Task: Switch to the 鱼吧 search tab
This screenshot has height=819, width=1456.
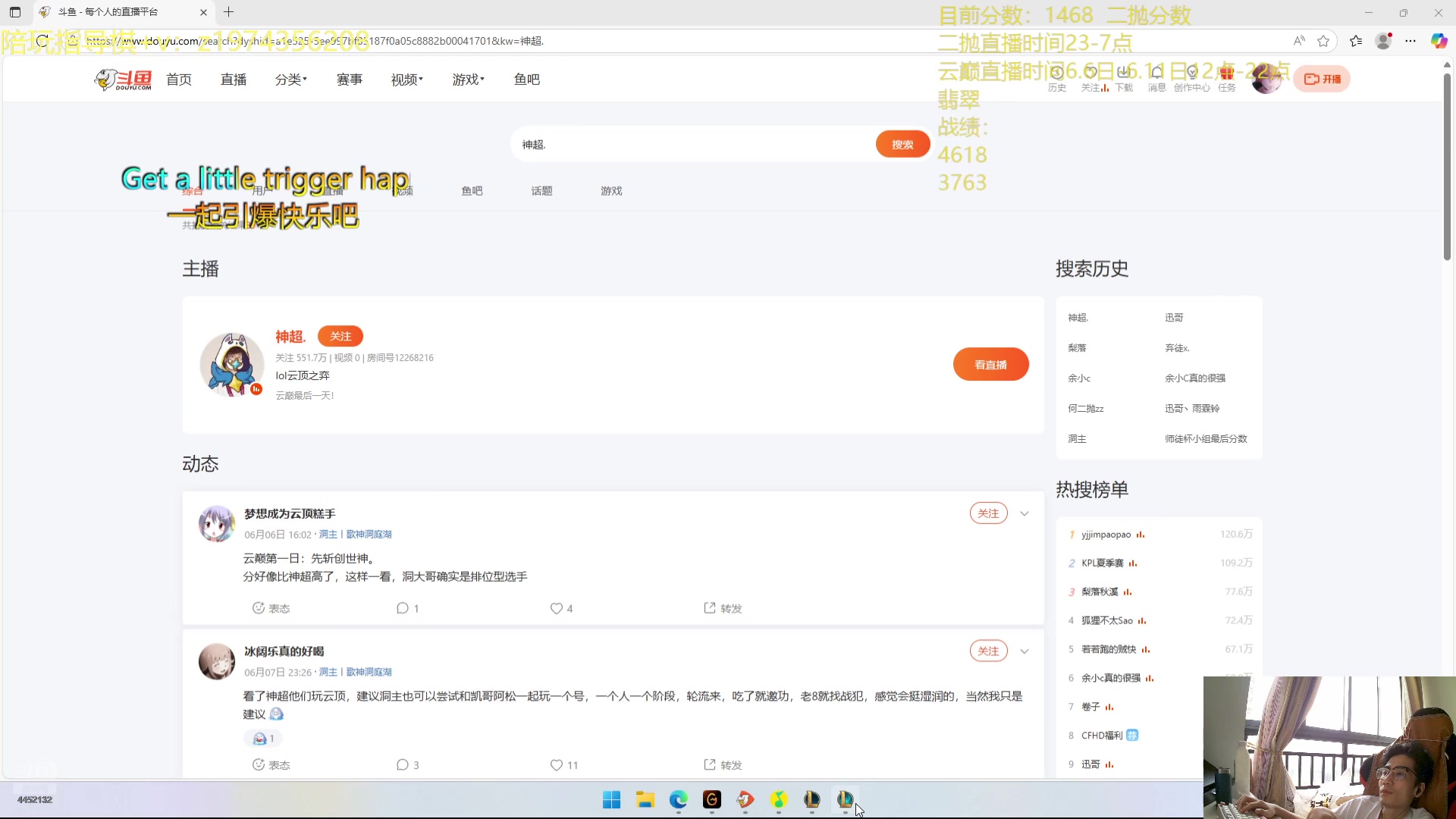Action: (472, 191)
